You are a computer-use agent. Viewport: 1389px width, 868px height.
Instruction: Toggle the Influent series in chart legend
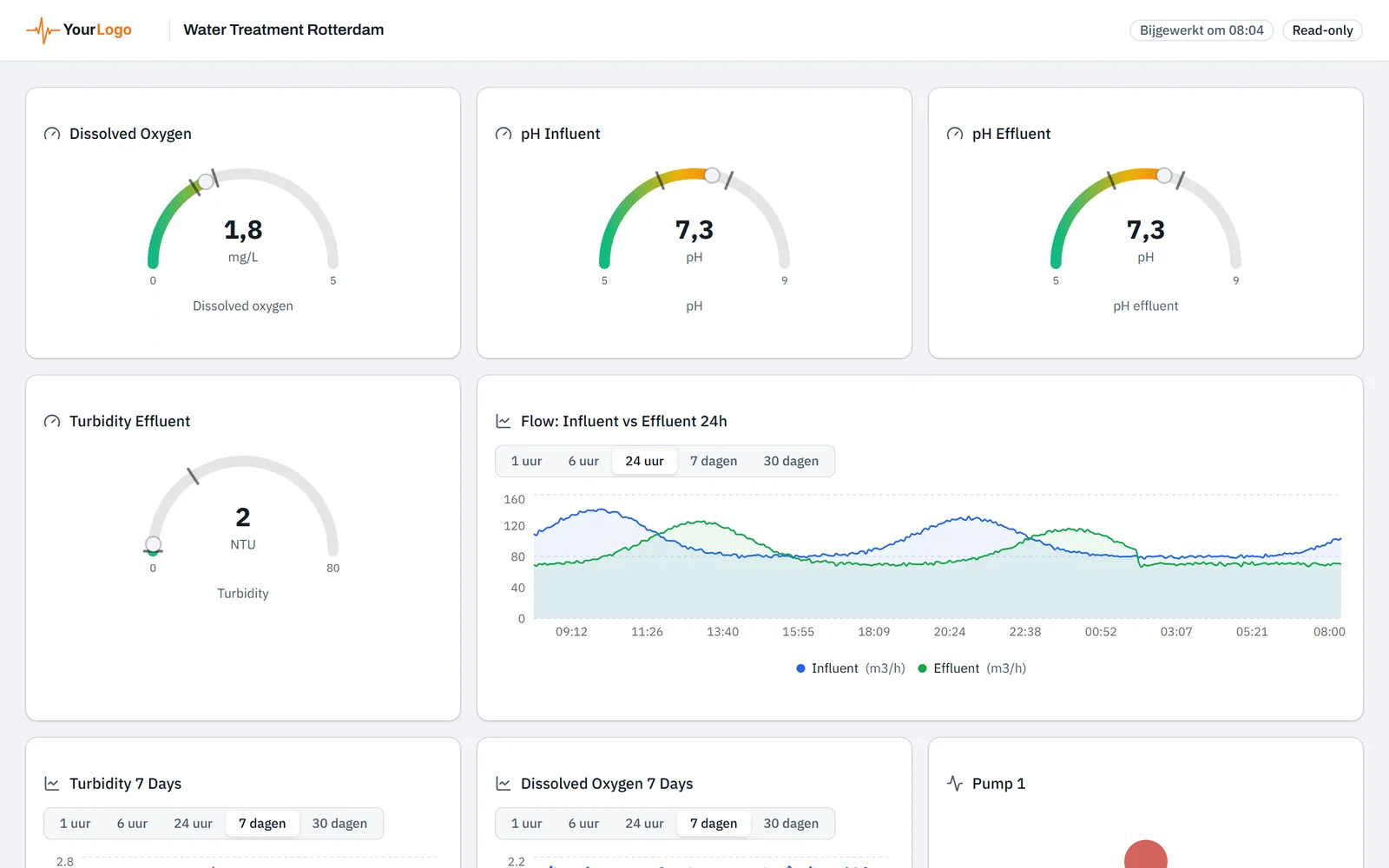(x=851, y=668)
